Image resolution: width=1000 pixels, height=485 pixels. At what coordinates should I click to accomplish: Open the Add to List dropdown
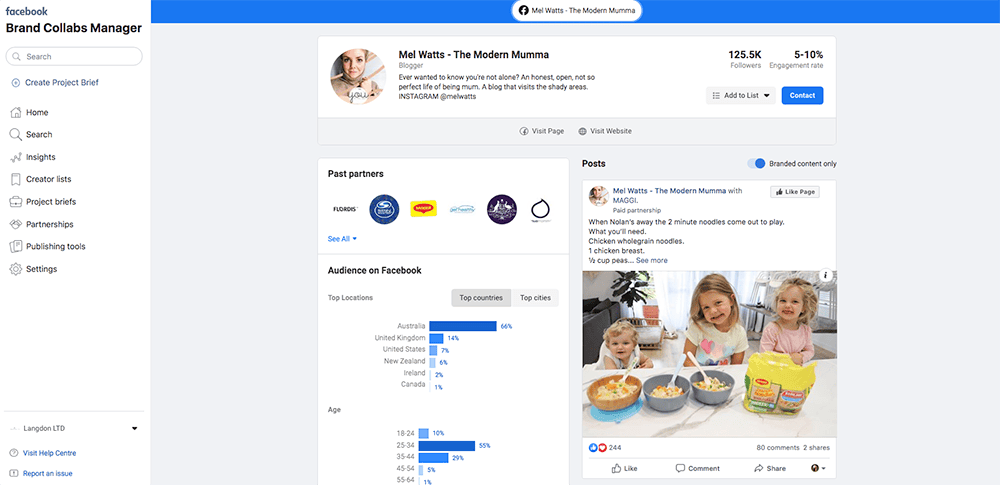coord(740,96)
